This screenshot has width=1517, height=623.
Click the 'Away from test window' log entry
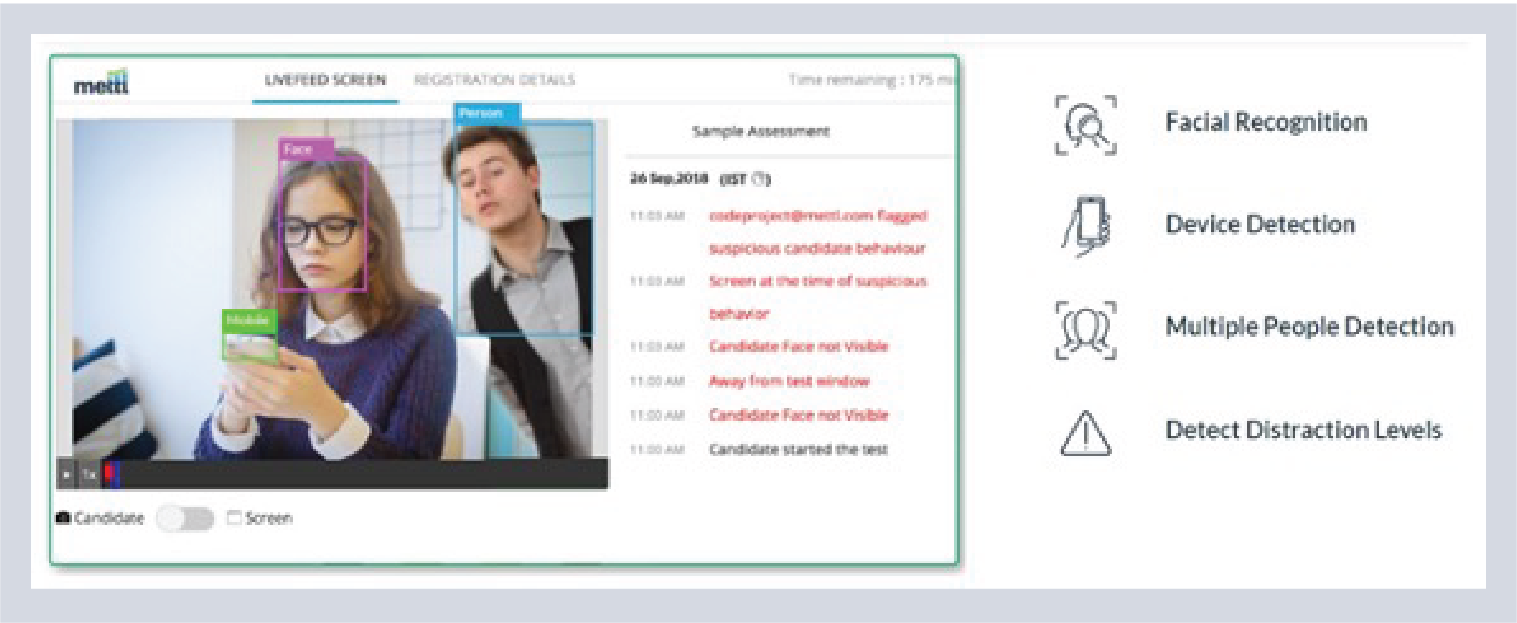coord(789,381)
